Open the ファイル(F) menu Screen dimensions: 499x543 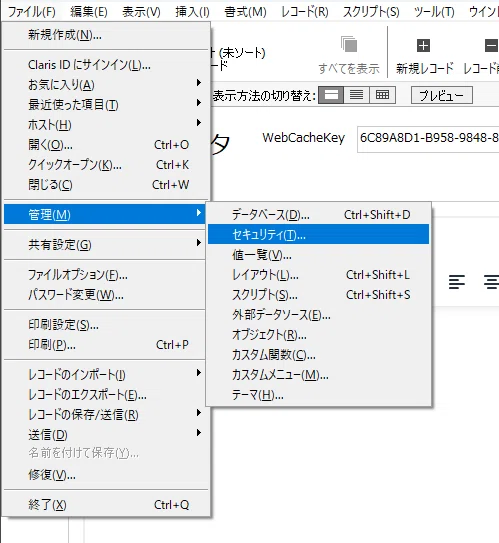(32, 12)
